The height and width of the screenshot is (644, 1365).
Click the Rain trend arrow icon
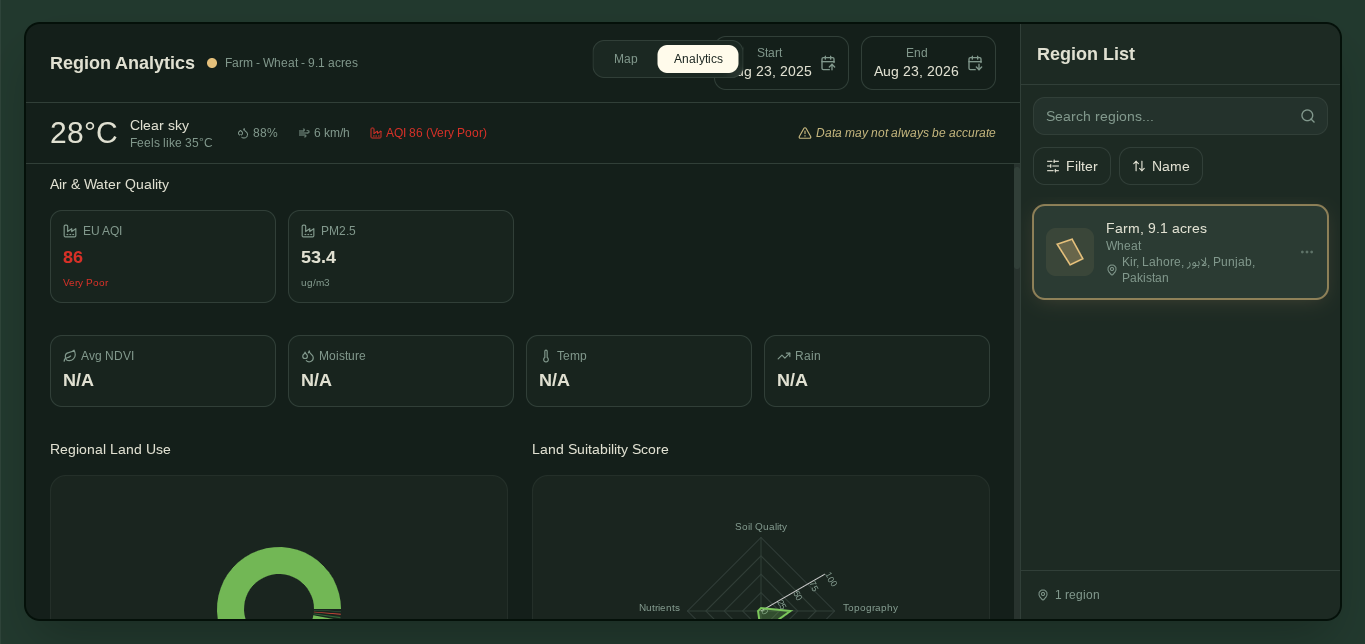point(784,356)
